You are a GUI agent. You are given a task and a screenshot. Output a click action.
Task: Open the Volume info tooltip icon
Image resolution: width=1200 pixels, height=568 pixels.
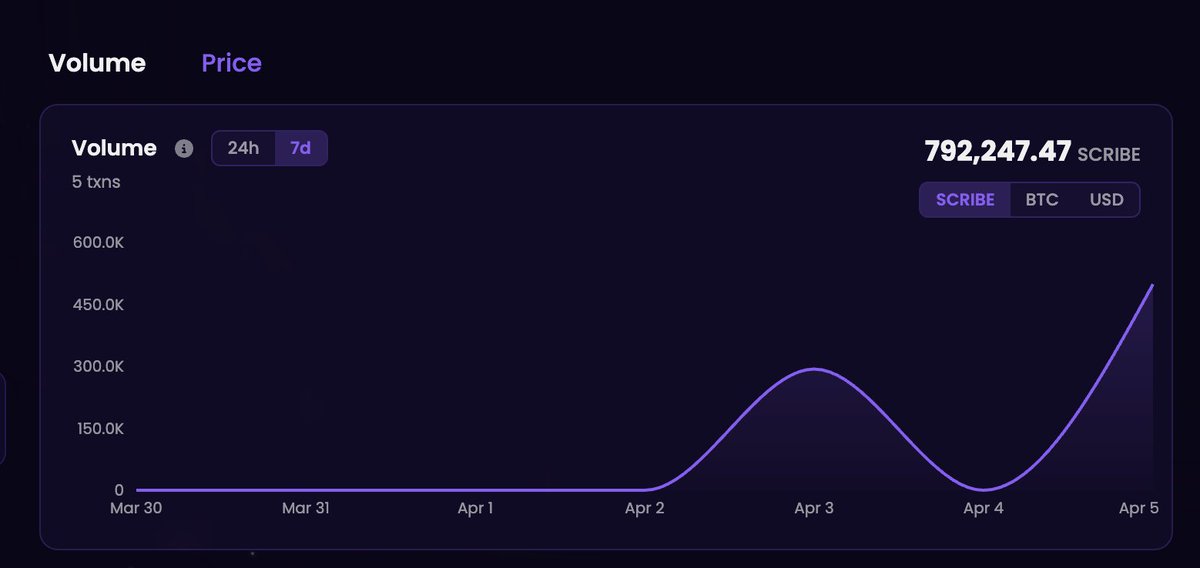[x=184, y=149]
